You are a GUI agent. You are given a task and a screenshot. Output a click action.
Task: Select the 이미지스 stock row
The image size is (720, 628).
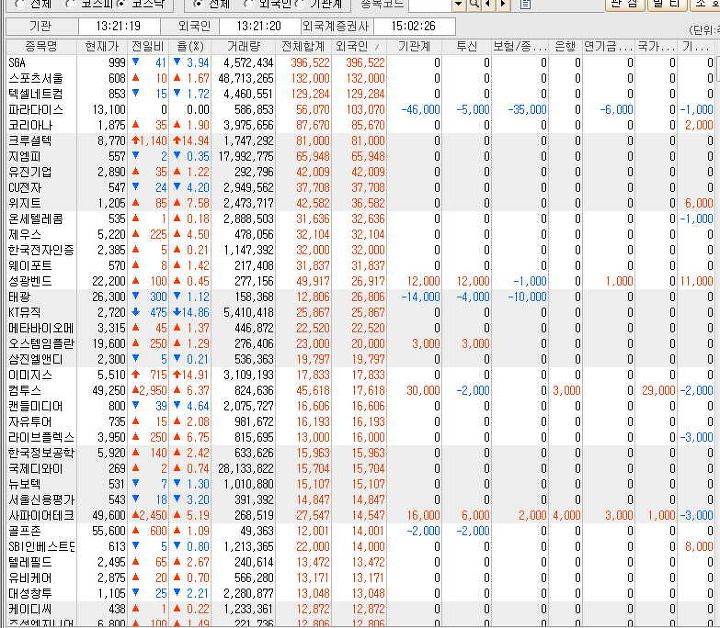pos(360,375)
